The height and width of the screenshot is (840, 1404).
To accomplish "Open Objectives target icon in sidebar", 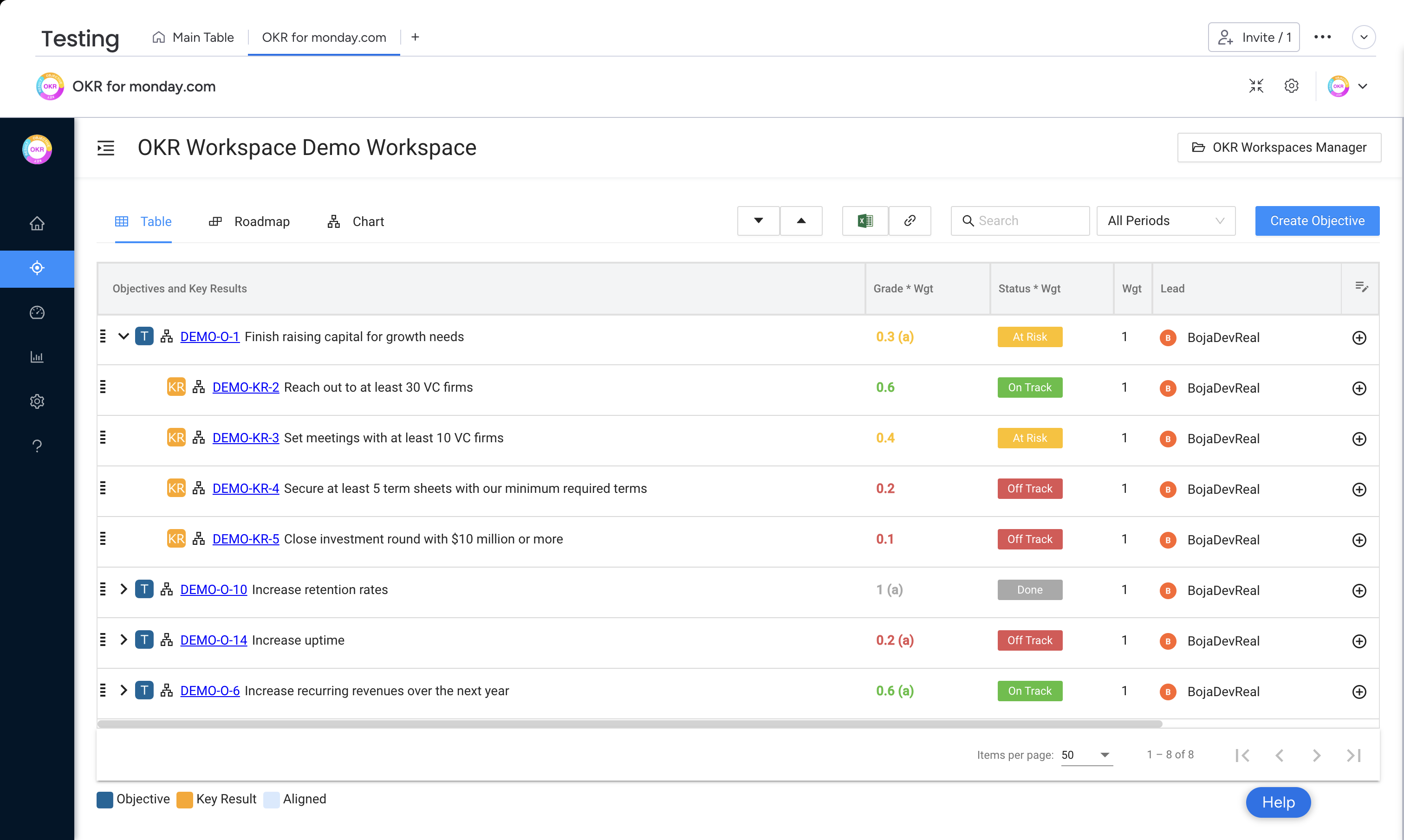I will 37,268.
